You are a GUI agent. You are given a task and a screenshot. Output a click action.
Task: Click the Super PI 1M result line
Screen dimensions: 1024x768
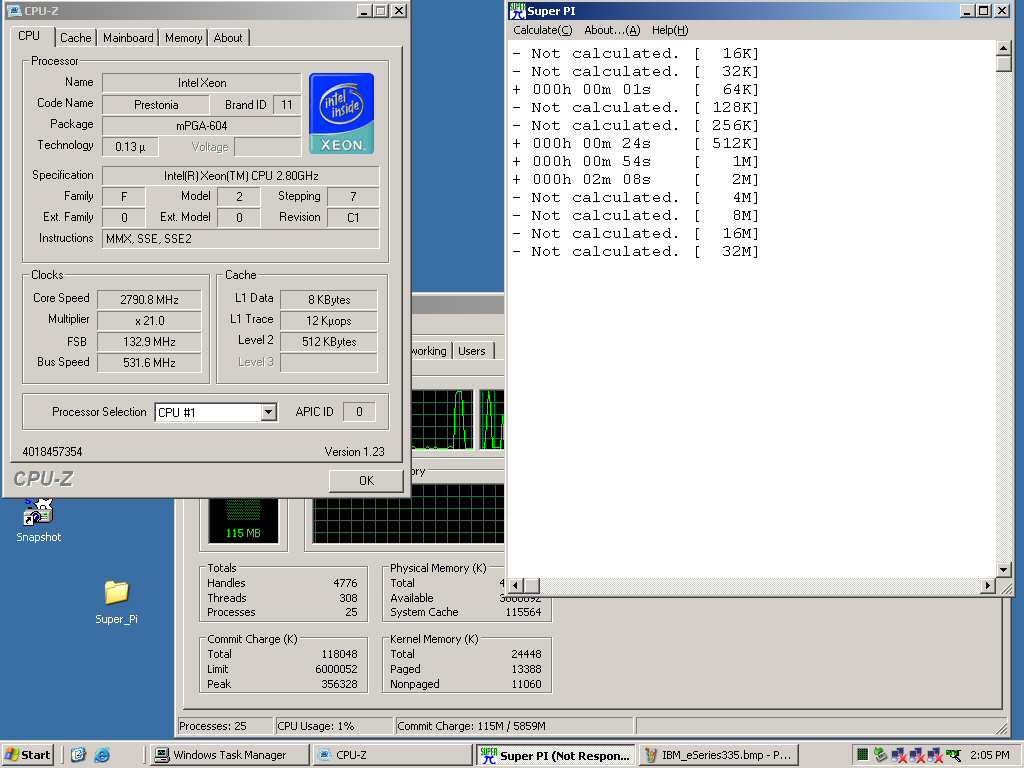click(635, 161)
